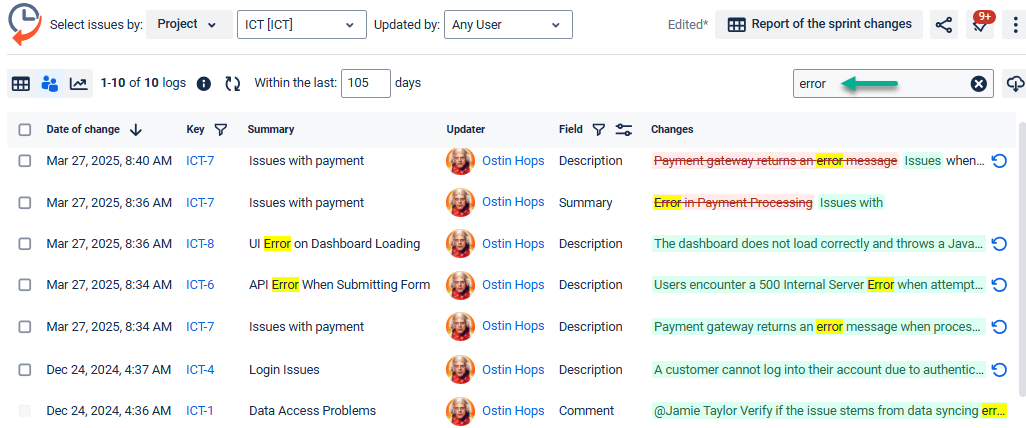Open the Any User updater dropdown
This screenshot has height=428, width=1026.
click(508, 25)
